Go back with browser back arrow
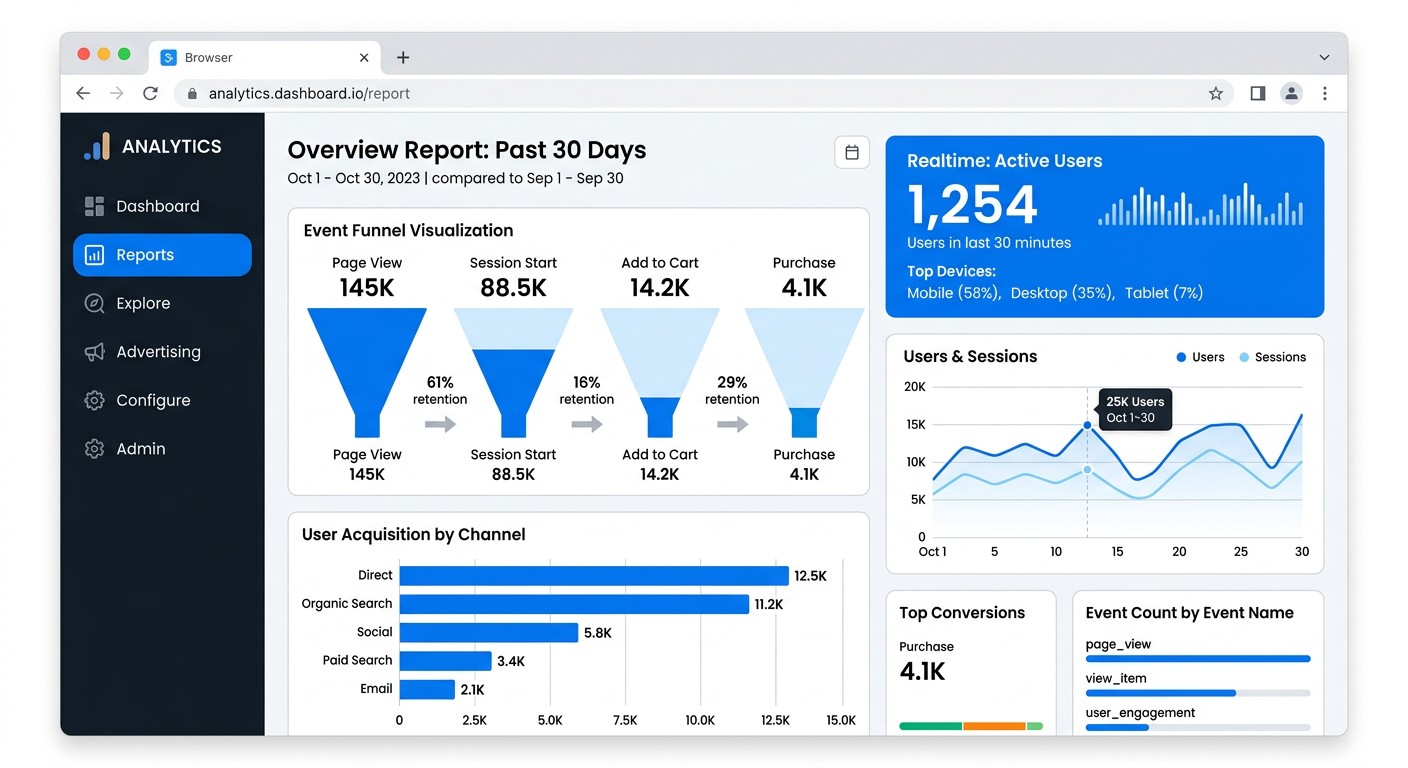Viewport: 1408px width, 768px height. coord(83,93)
